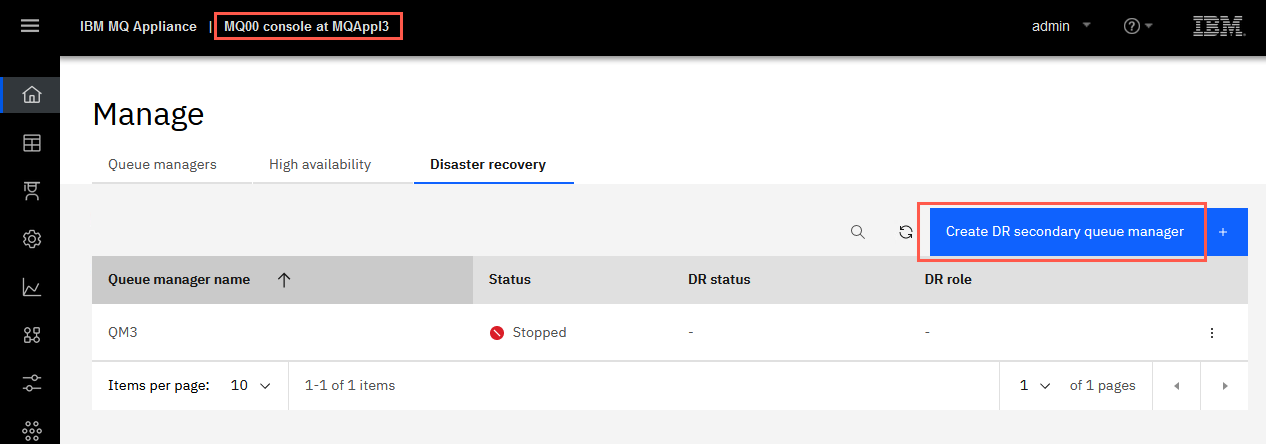Screen dimensions: 1266x444
Task: Open the QM3 row overflow menu
Action: click(1212, 332)
